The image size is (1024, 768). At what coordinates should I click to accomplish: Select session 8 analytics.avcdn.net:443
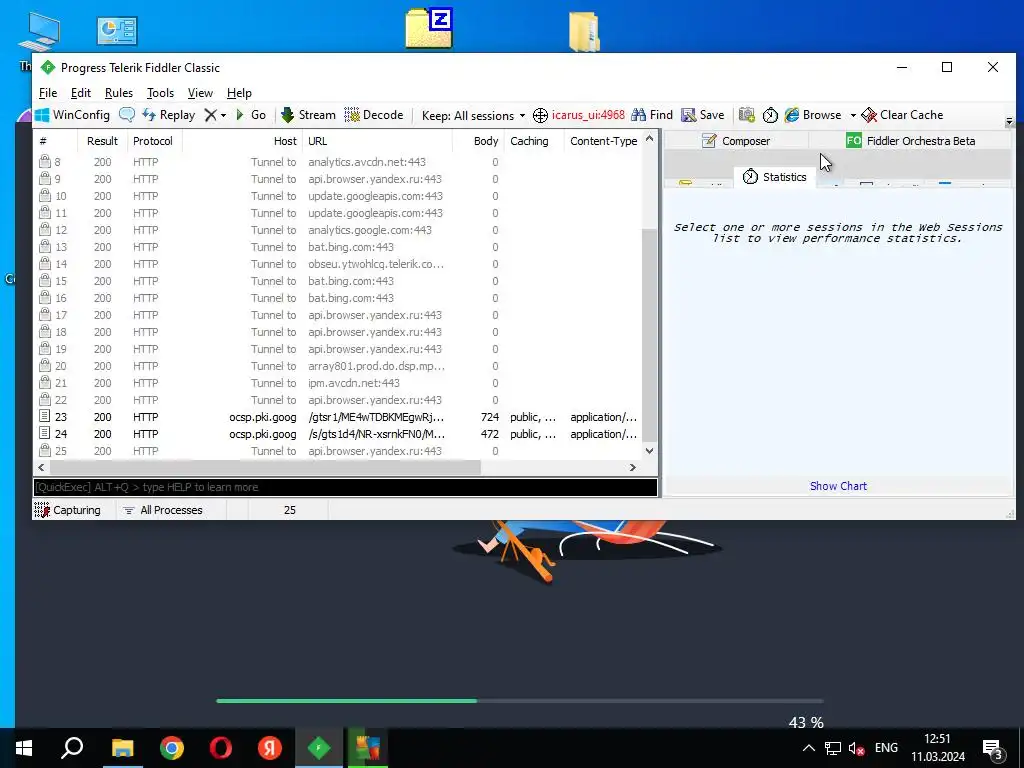(338, 162)
